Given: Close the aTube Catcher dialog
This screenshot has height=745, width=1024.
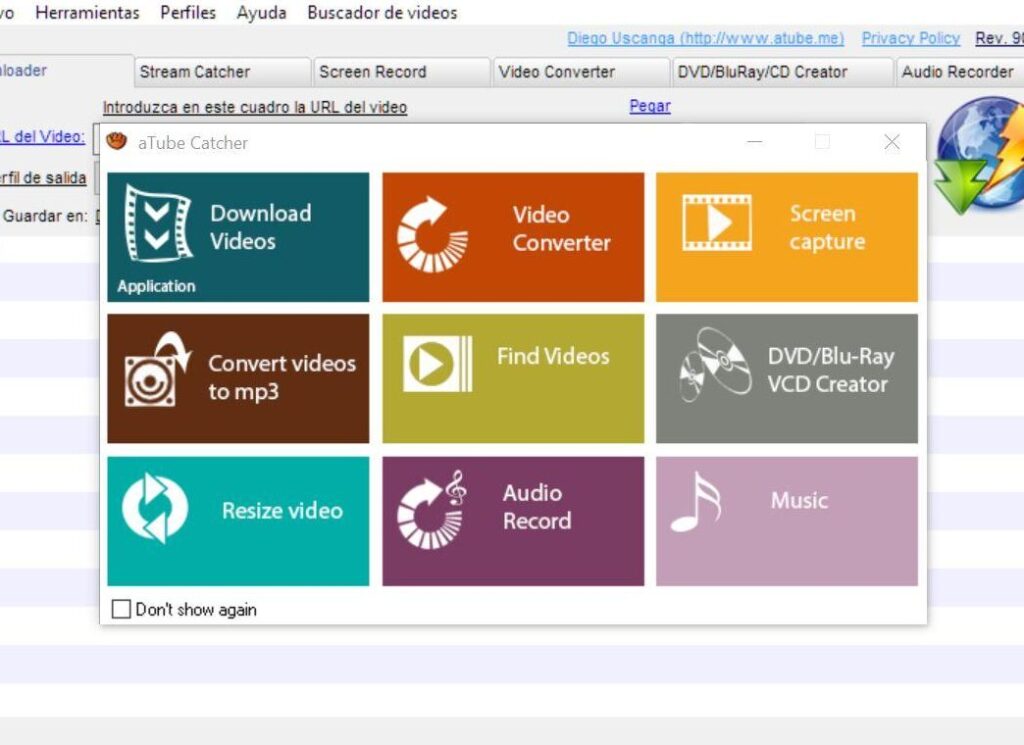Looking at the screenshot, I should coord(891,142).
